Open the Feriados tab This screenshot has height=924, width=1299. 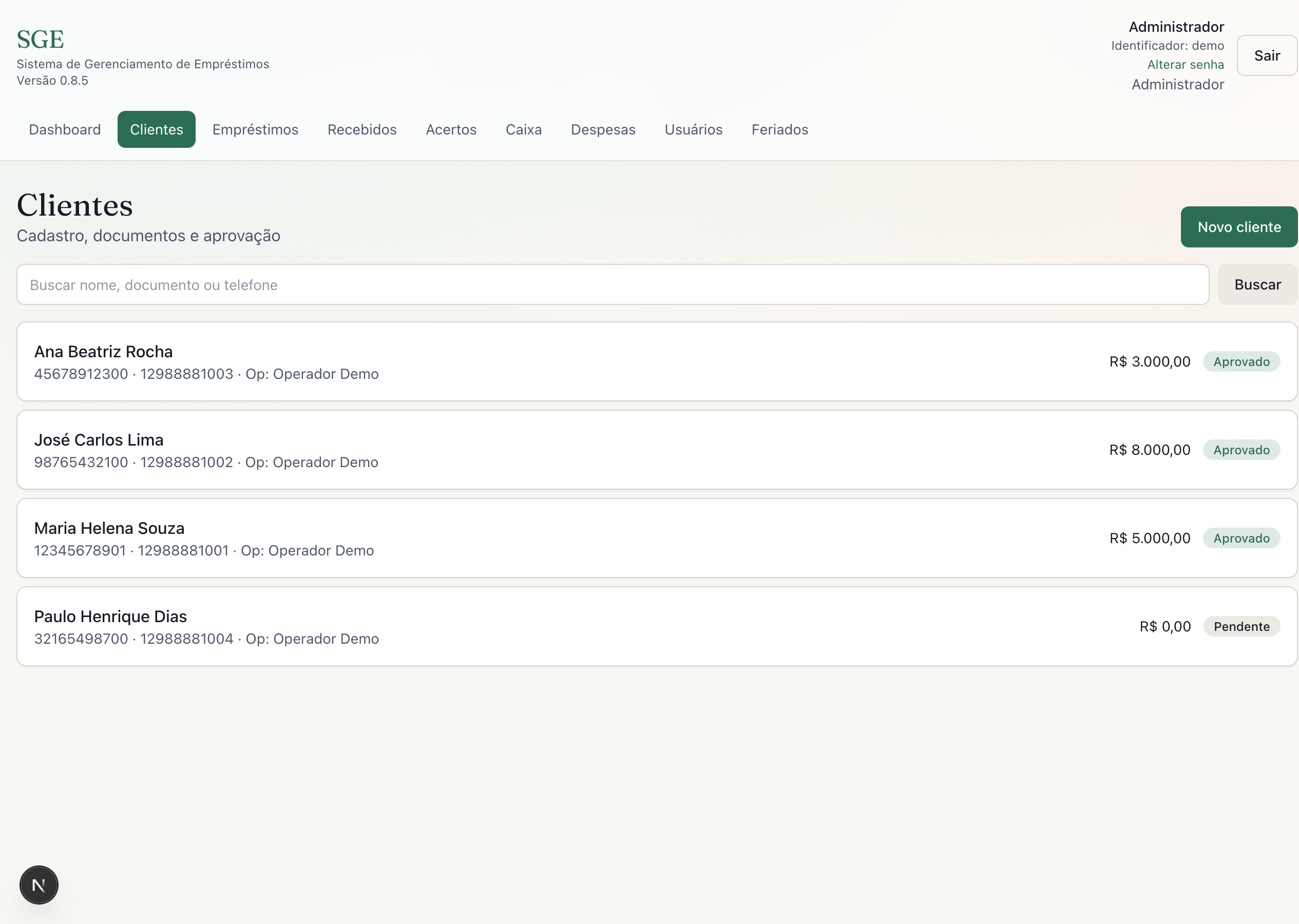point(780,129)
